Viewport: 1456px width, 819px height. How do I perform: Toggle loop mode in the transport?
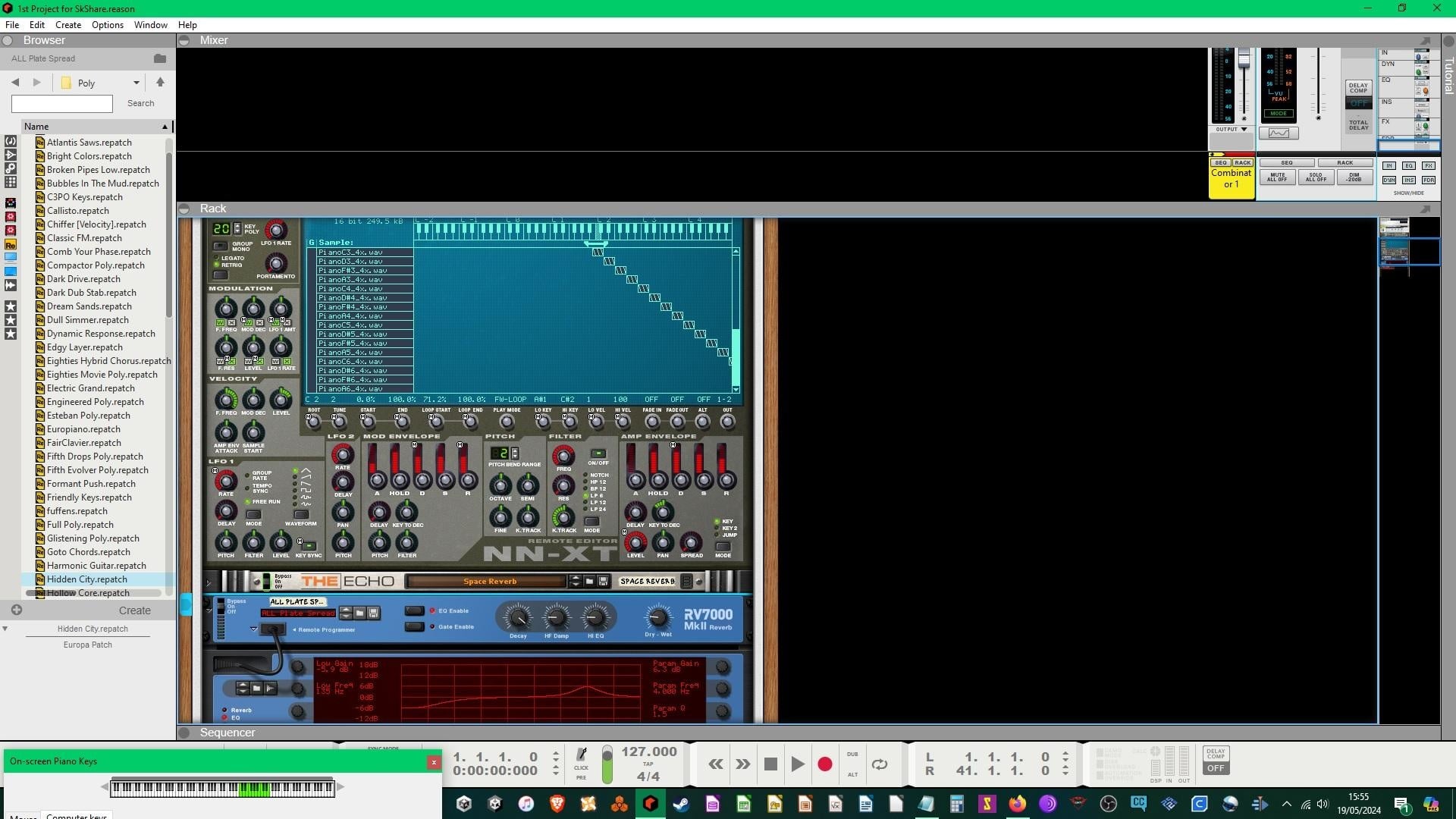pyautogui.click(x=880, y=764)
